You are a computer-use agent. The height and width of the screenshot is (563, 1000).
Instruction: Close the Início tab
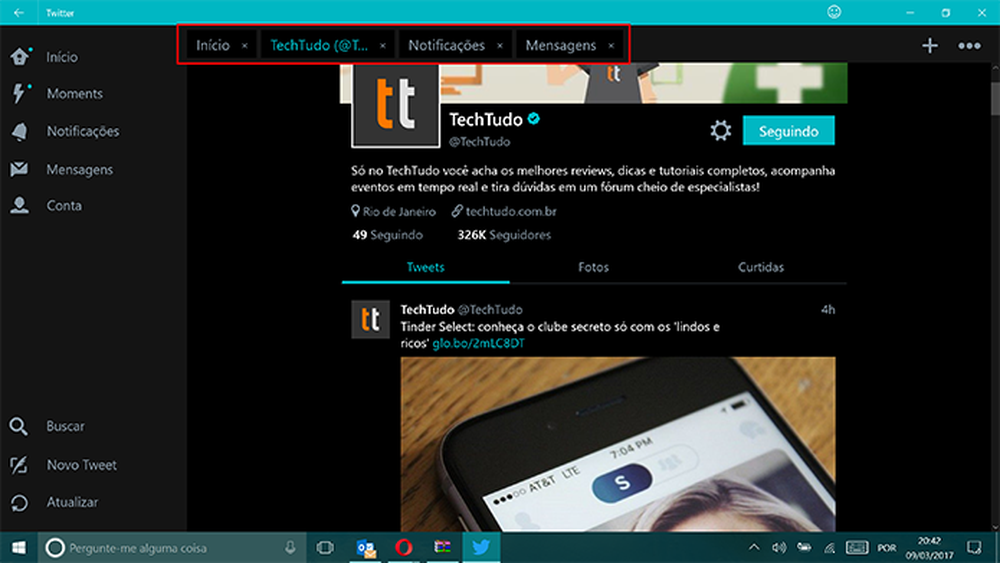tap(244, 46)
